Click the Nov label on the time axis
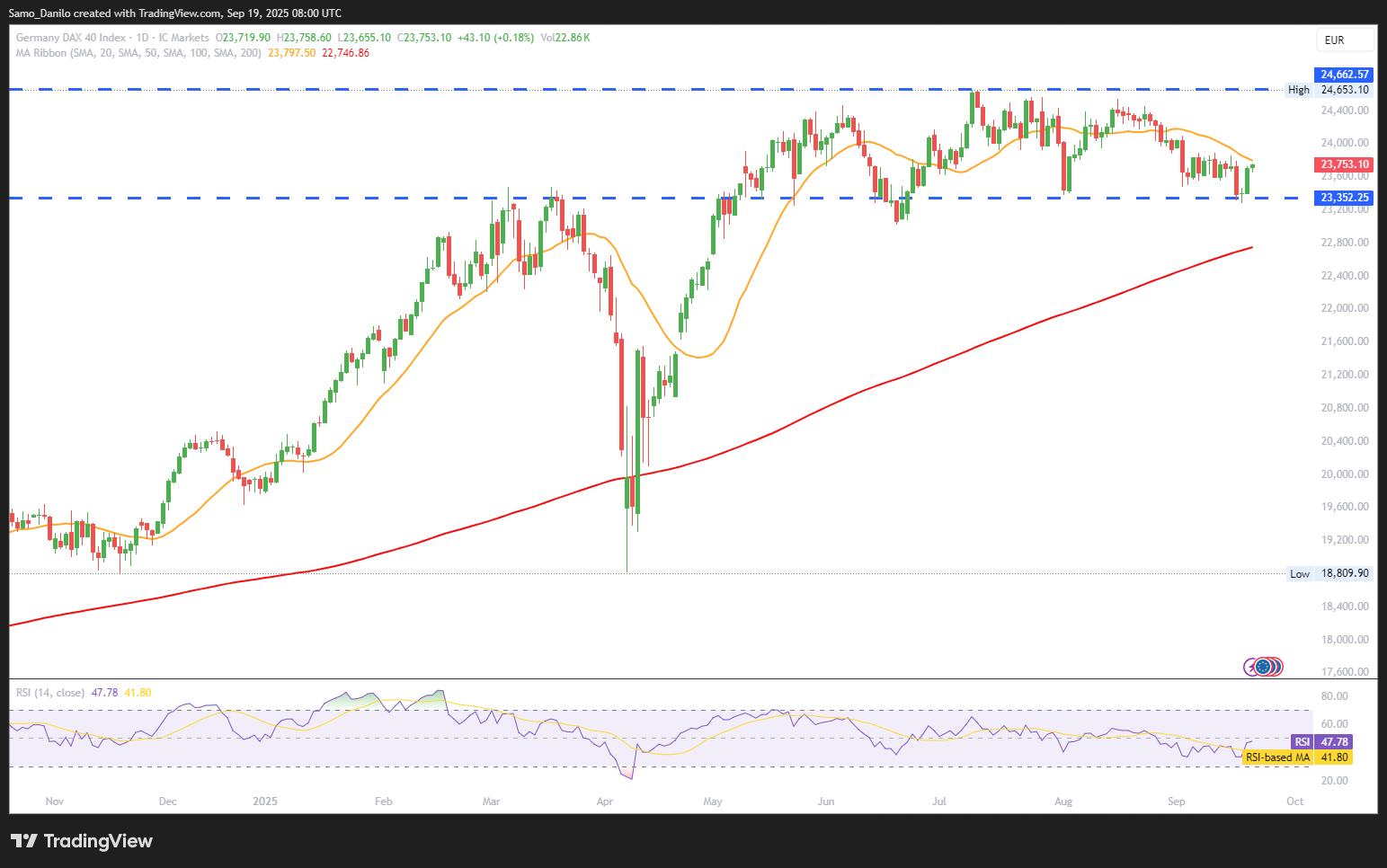1387x868 pixels. (55, 802)
